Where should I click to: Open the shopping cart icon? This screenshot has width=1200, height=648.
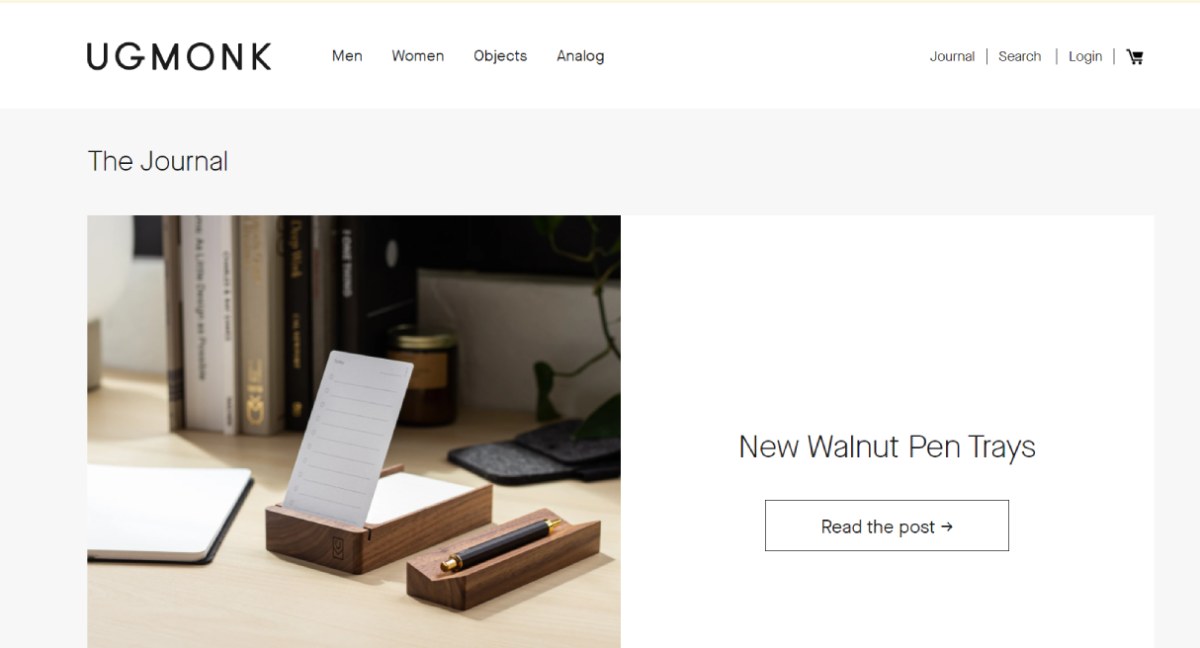tap(1135, 57)
